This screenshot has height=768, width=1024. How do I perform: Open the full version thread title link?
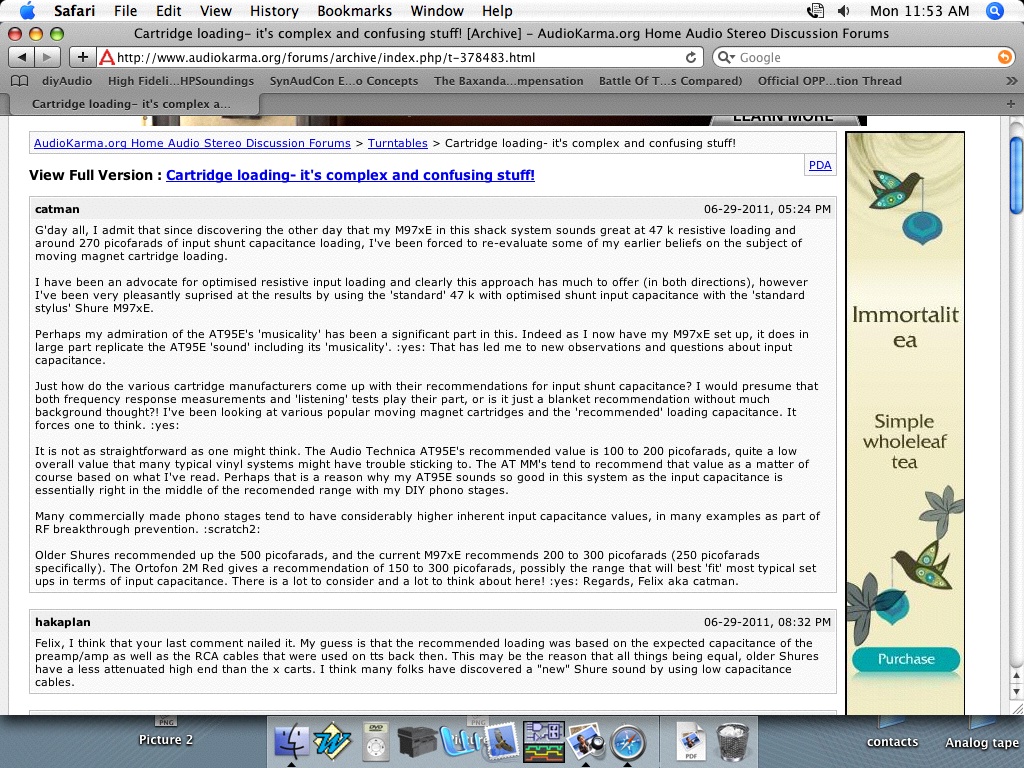350,175
